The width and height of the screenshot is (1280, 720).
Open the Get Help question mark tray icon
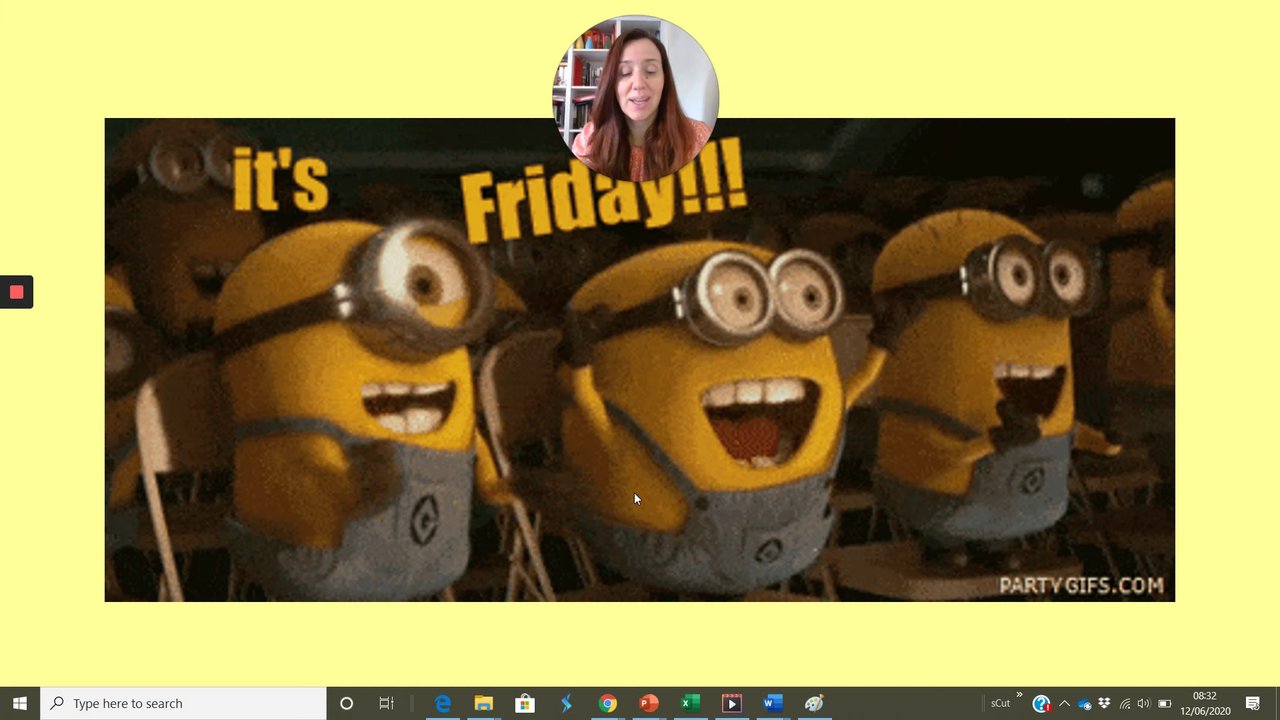[x=1041, y=703]
